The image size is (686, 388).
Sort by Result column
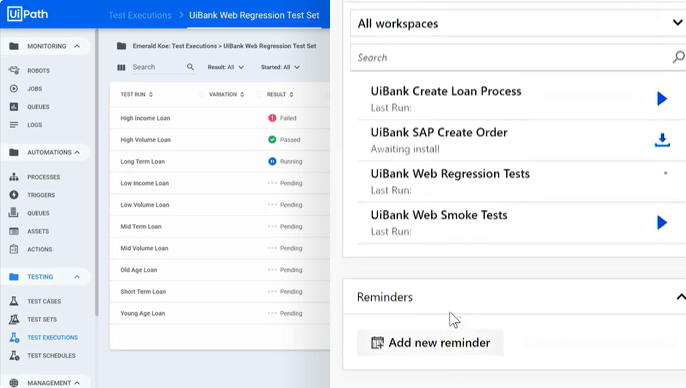280,94
